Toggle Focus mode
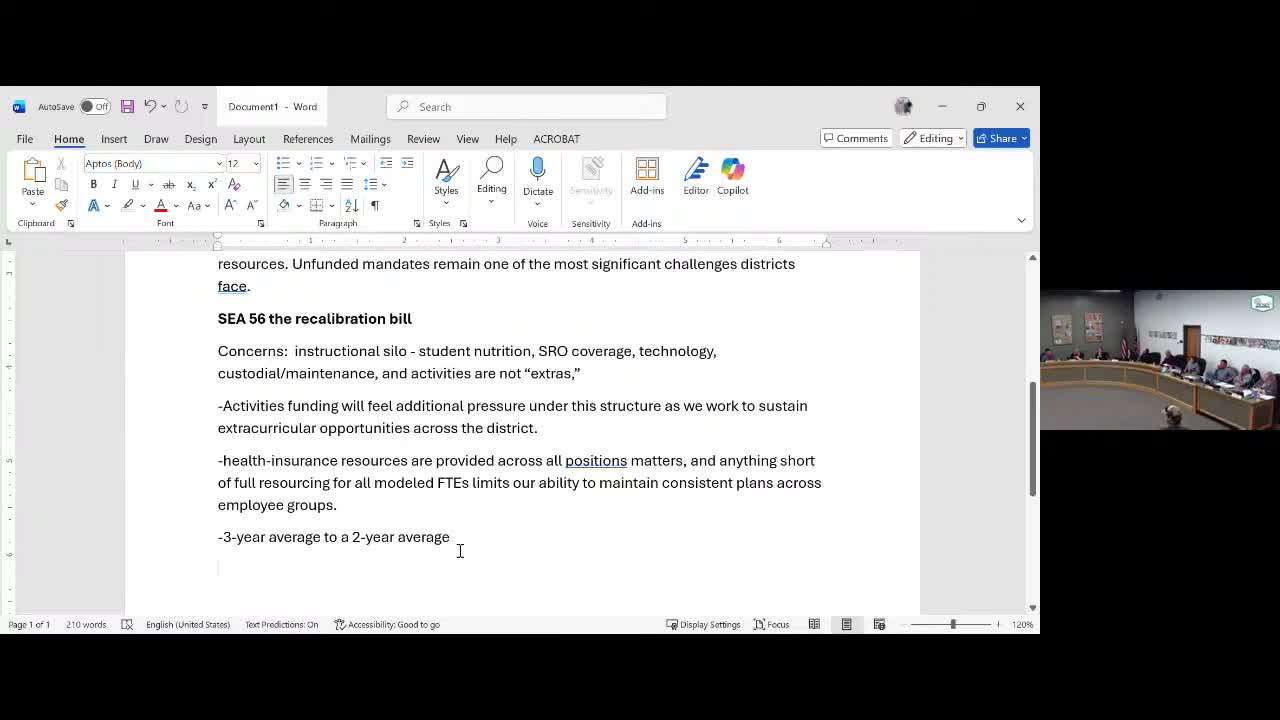Screen dimensions: 1280x720 772,625
